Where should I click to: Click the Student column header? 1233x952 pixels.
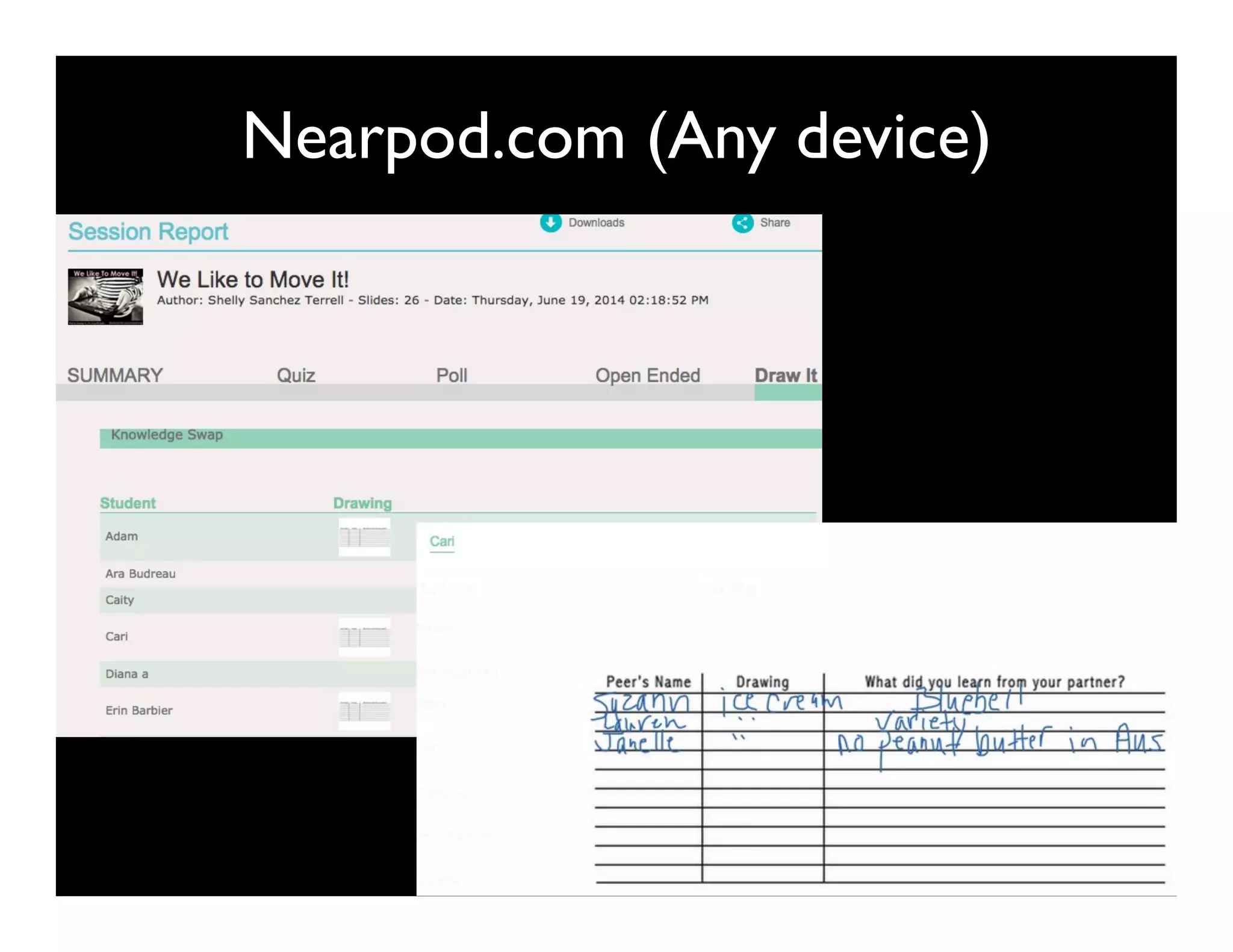coord(128,503)
